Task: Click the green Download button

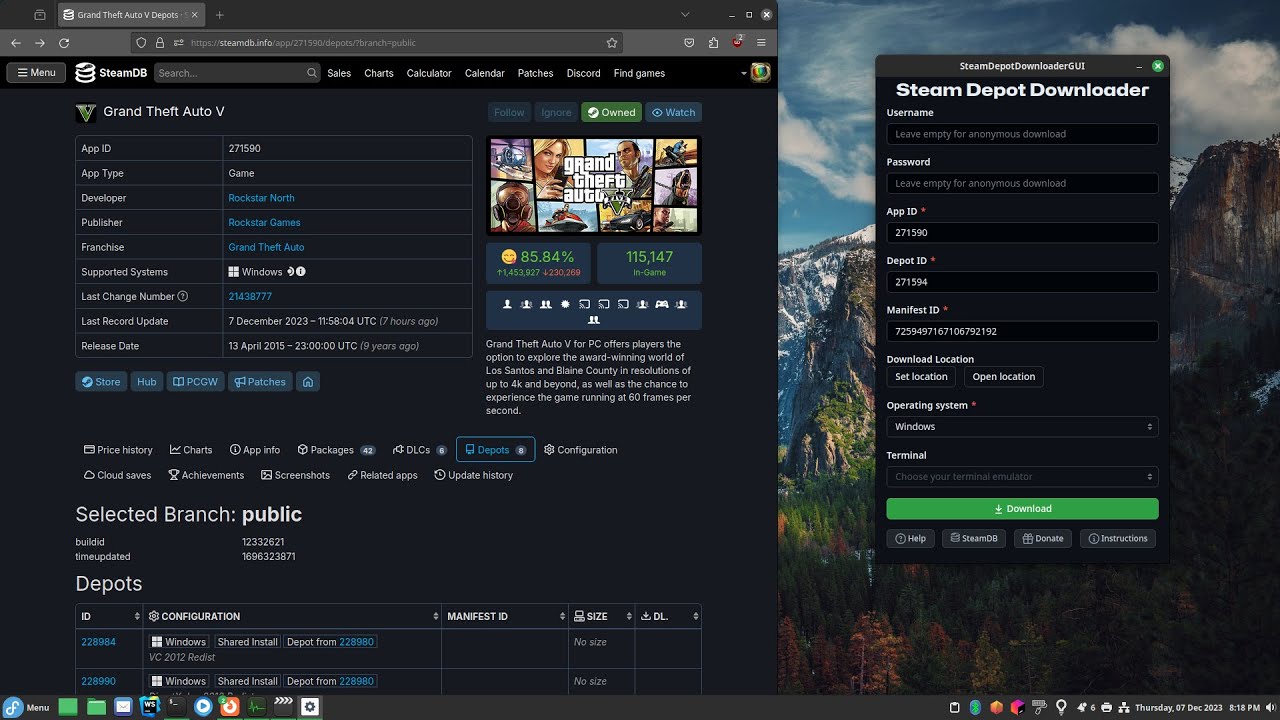Action: [1022, 508]
